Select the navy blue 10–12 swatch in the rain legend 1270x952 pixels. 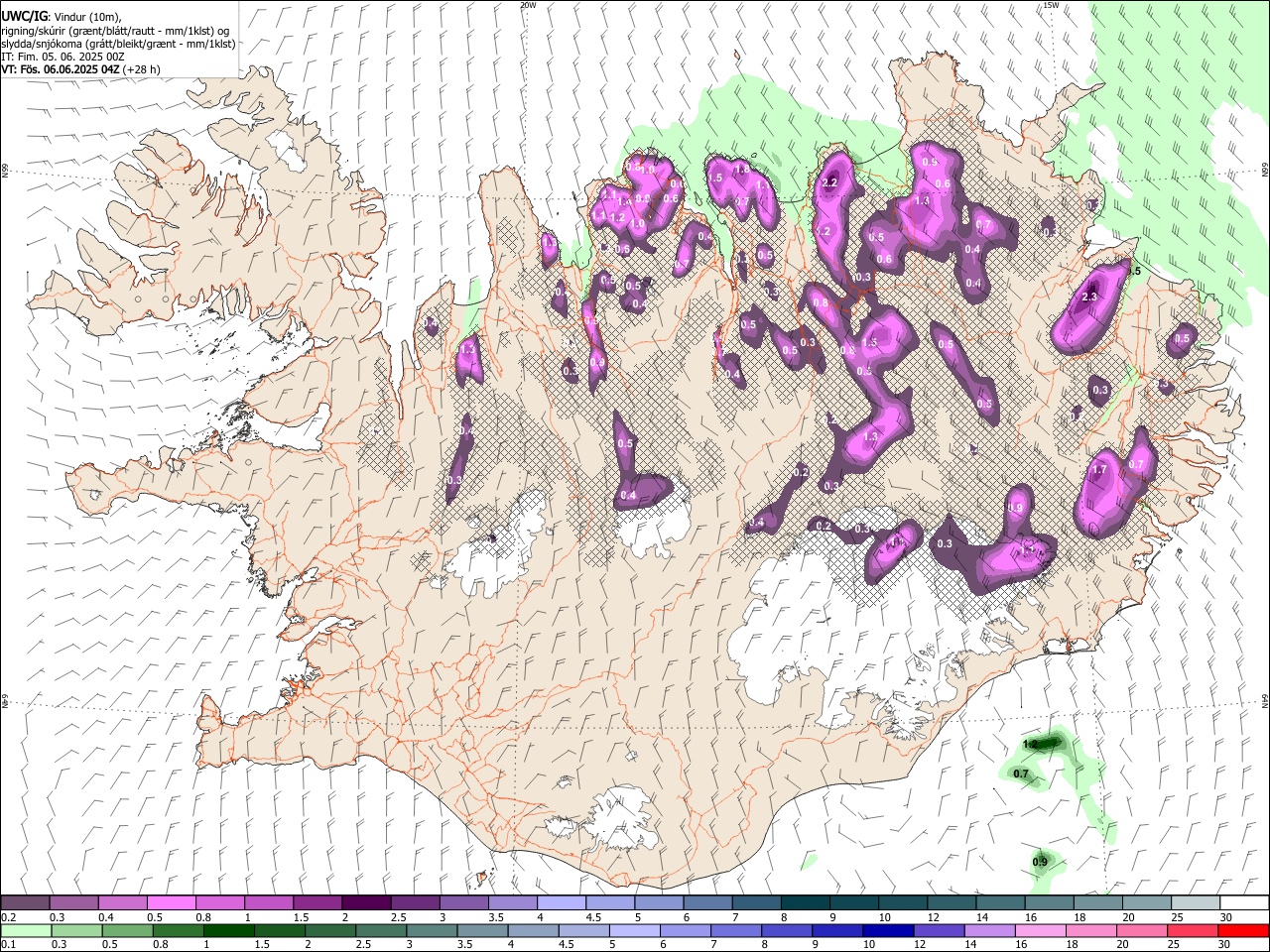click(x=888, y=930)
